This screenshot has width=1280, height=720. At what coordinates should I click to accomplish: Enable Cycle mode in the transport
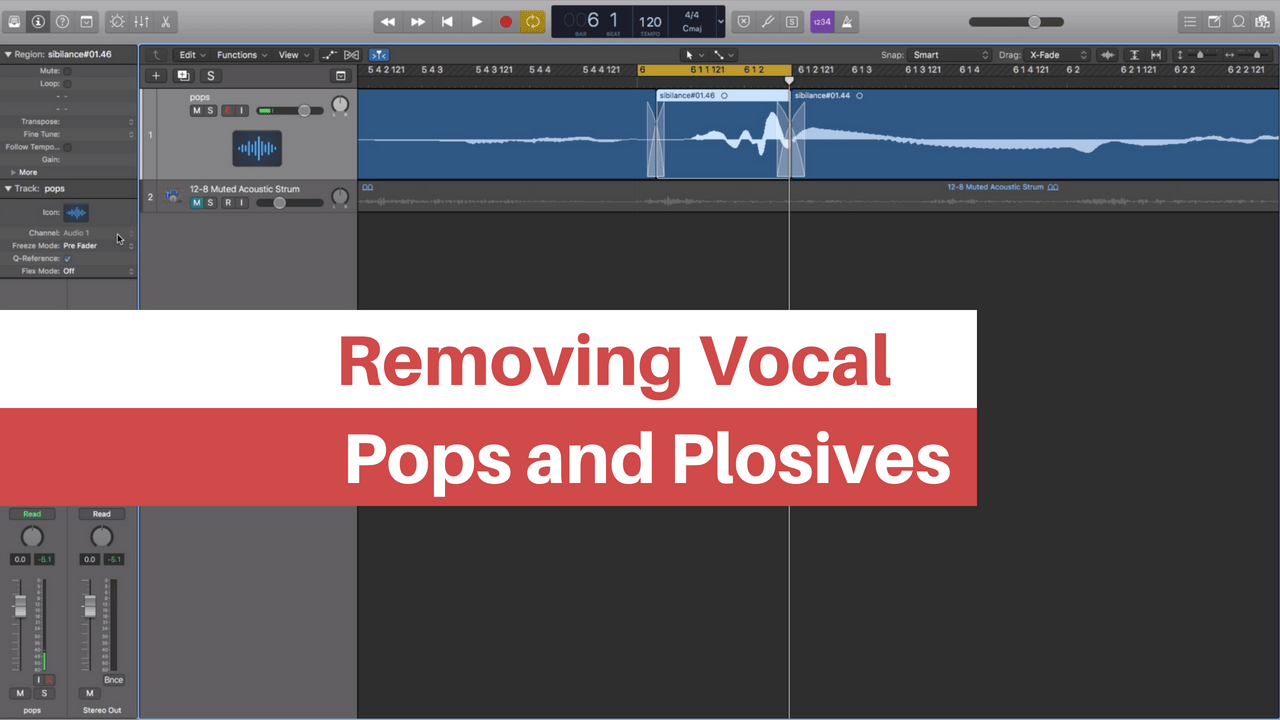click(533, 21)
